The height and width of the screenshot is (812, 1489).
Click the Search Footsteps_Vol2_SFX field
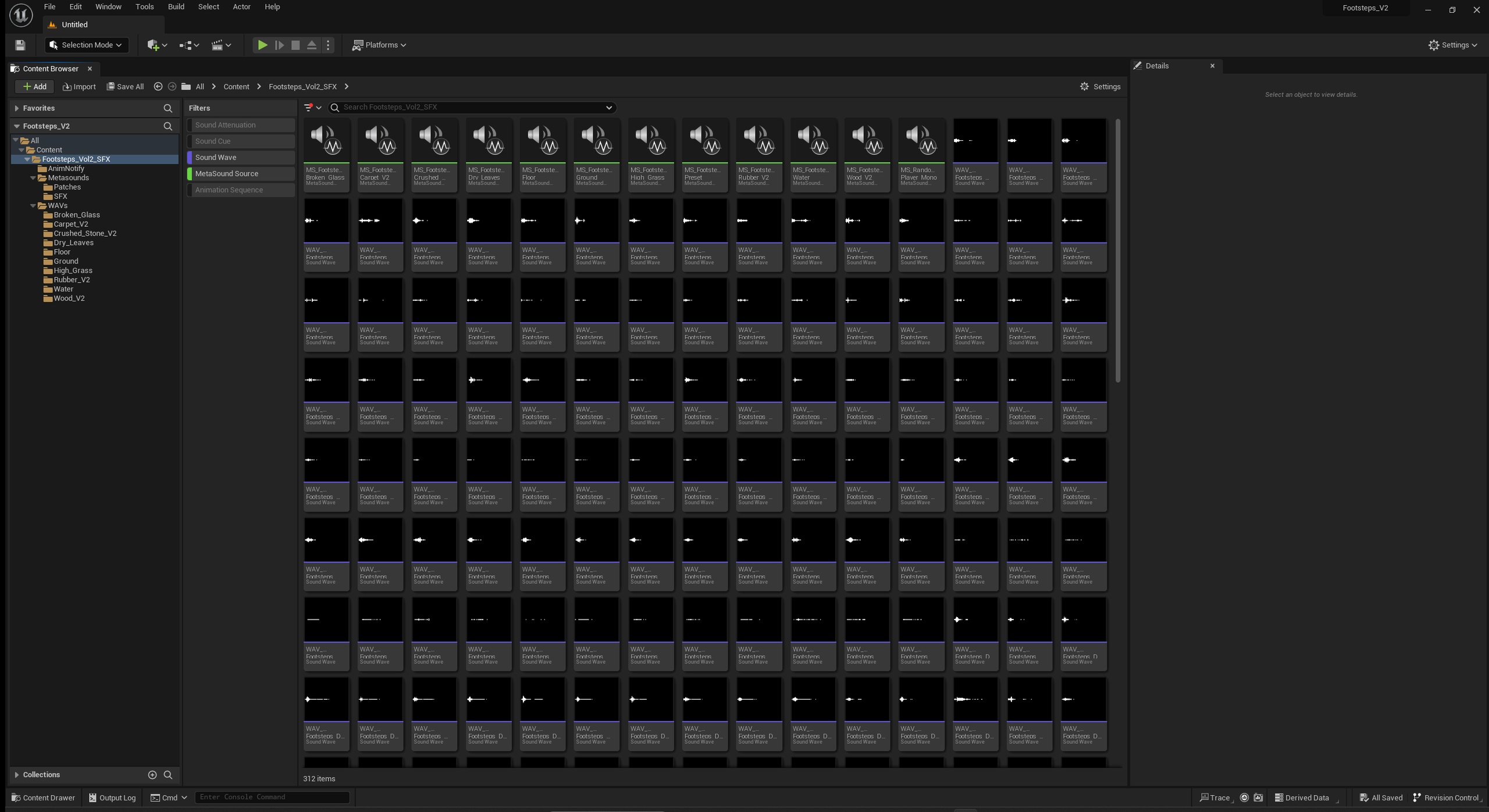coord(472,107)
